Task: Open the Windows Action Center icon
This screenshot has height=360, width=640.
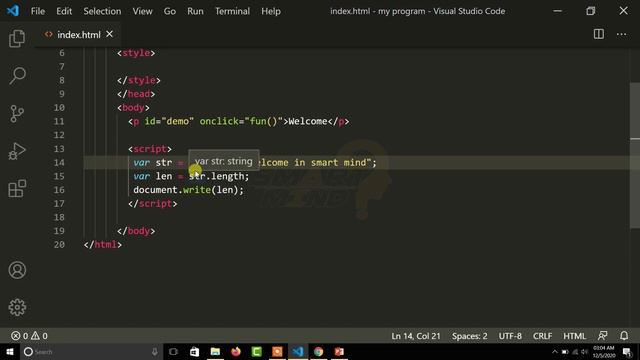Action: pyautogui.click(x=627, y=351)
